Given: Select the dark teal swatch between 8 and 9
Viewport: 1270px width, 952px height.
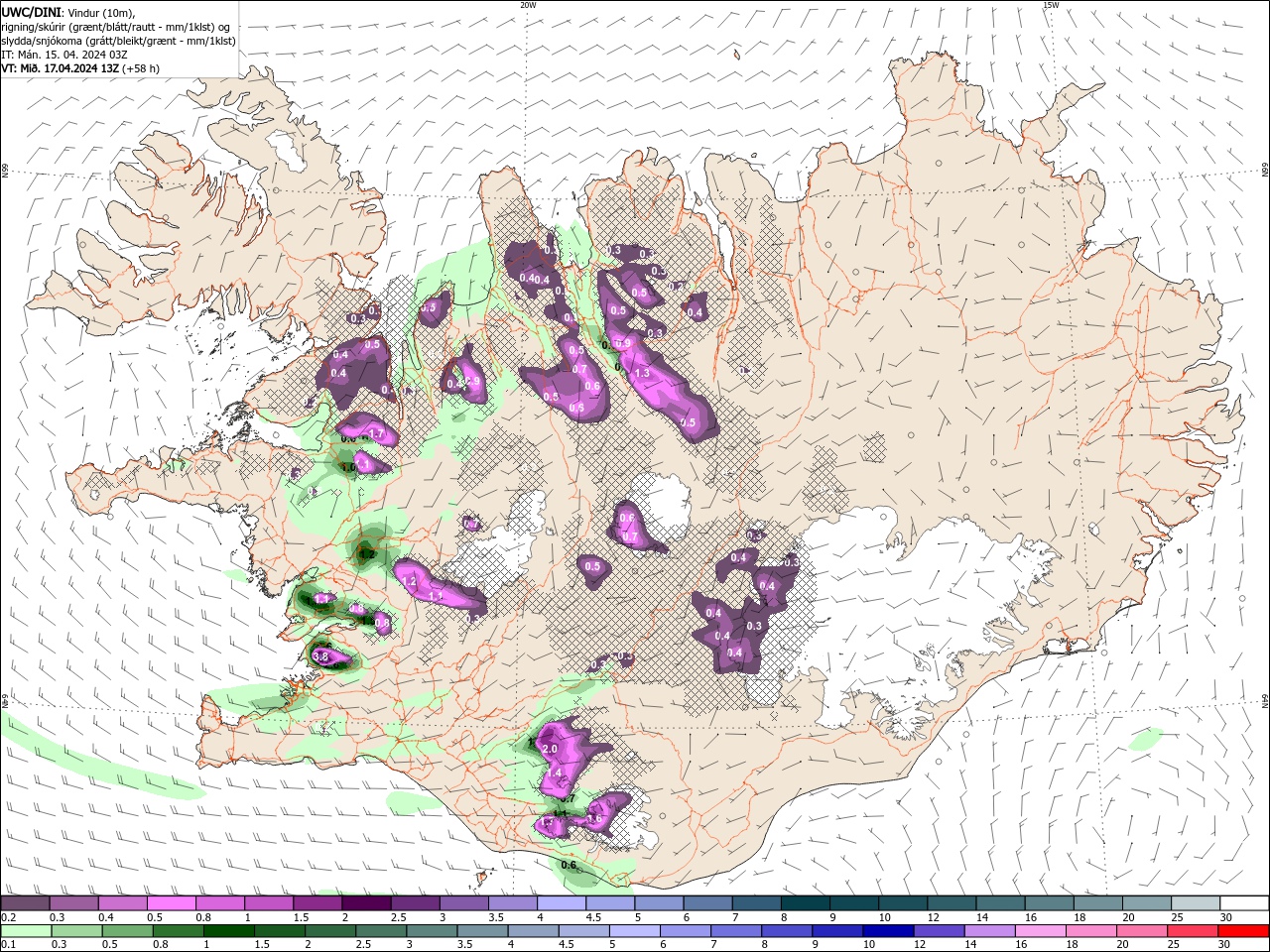Looking at the screenshot, I should pyautogui.click(x=805, y=902).
